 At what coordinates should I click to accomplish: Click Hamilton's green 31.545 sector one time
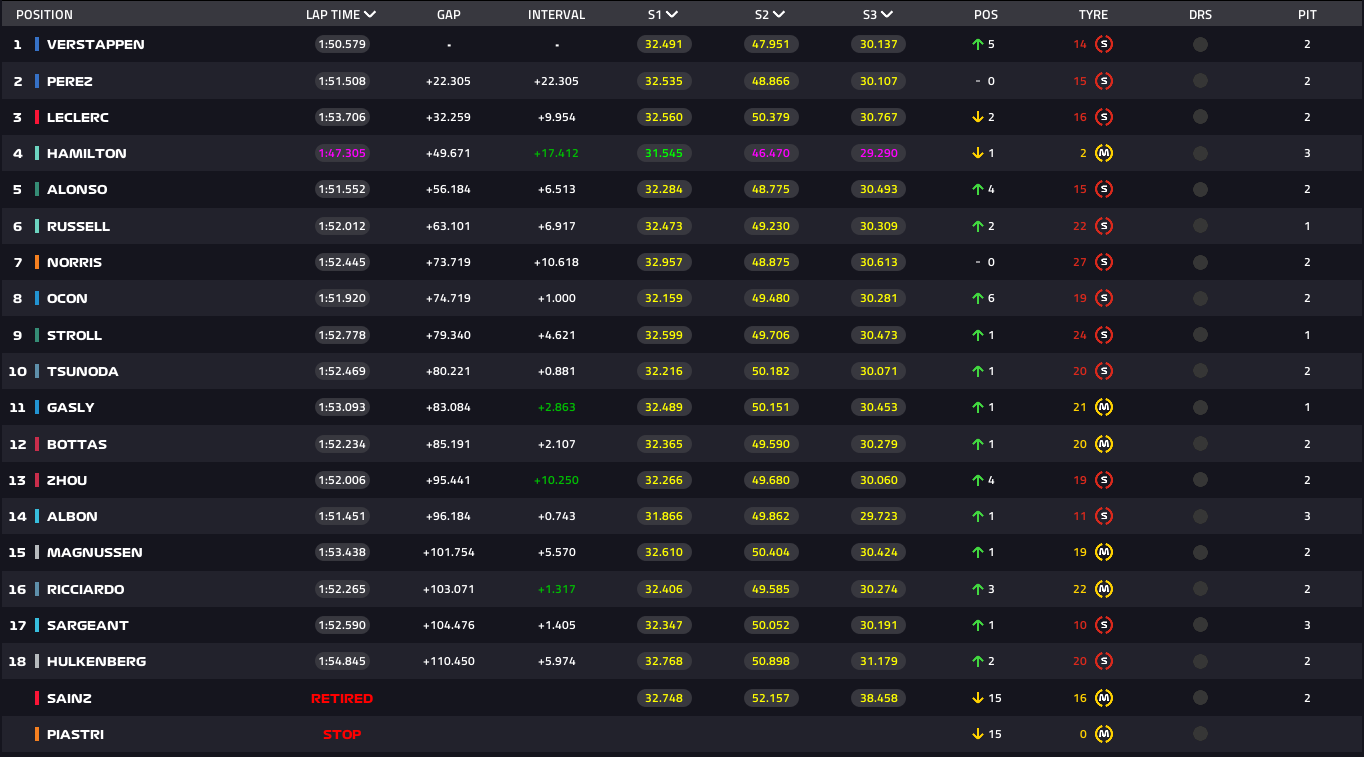tap(664, 153)
